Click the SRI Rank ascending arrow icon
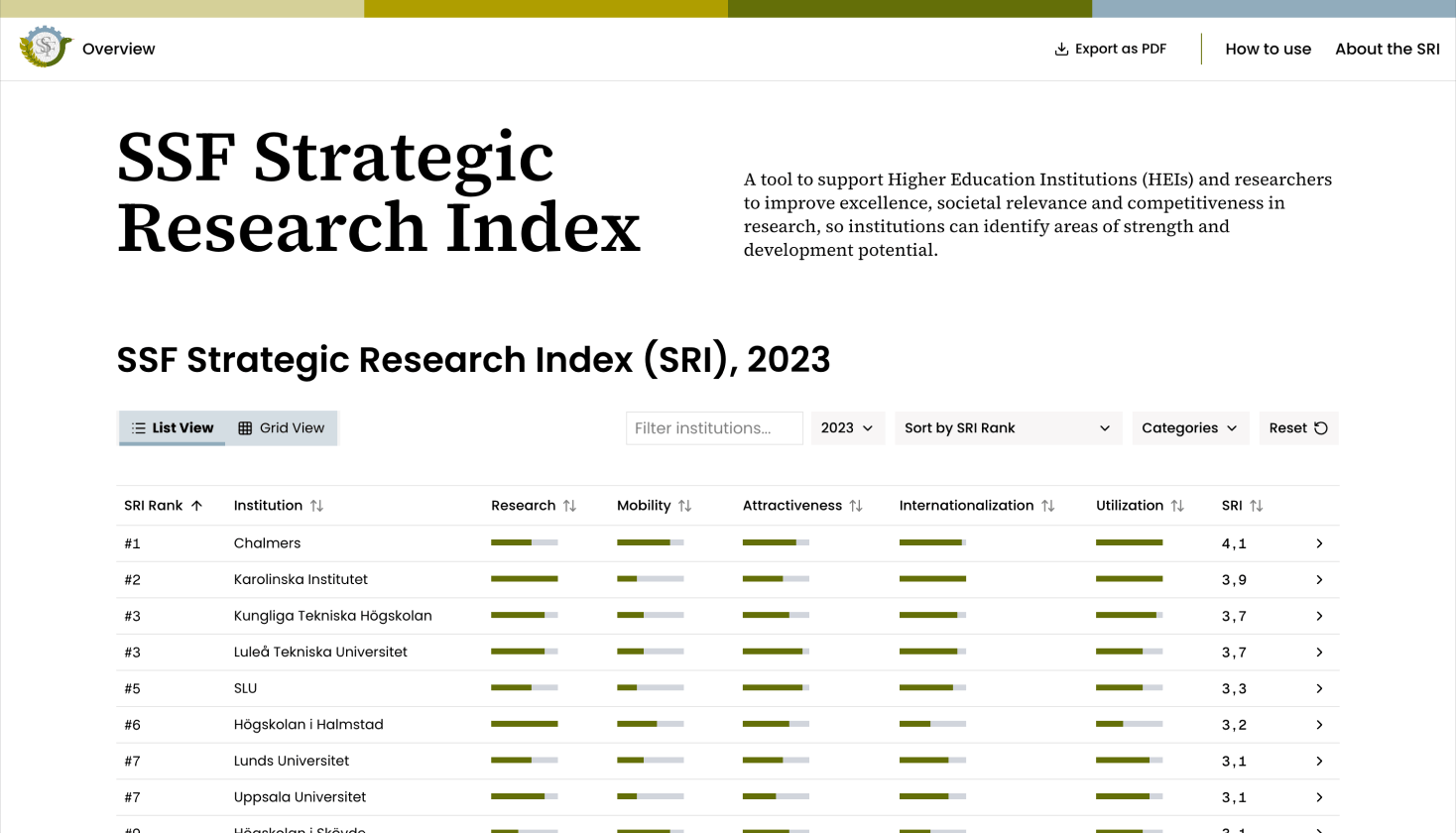Viewport: 1456px width, 833px height. [196, 506]
